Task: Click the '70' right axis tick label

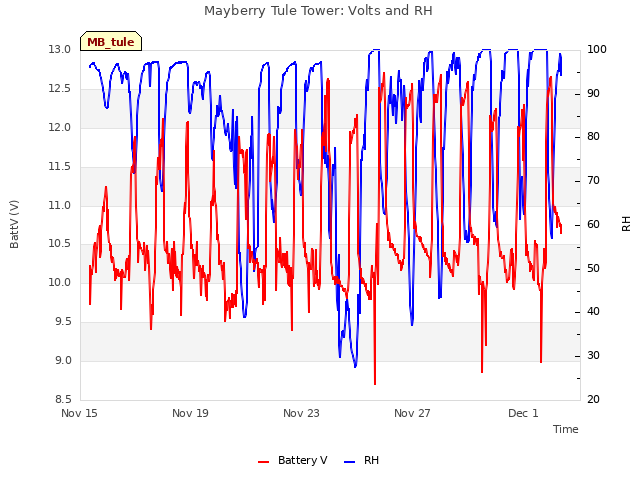Action: coord(593,180)
